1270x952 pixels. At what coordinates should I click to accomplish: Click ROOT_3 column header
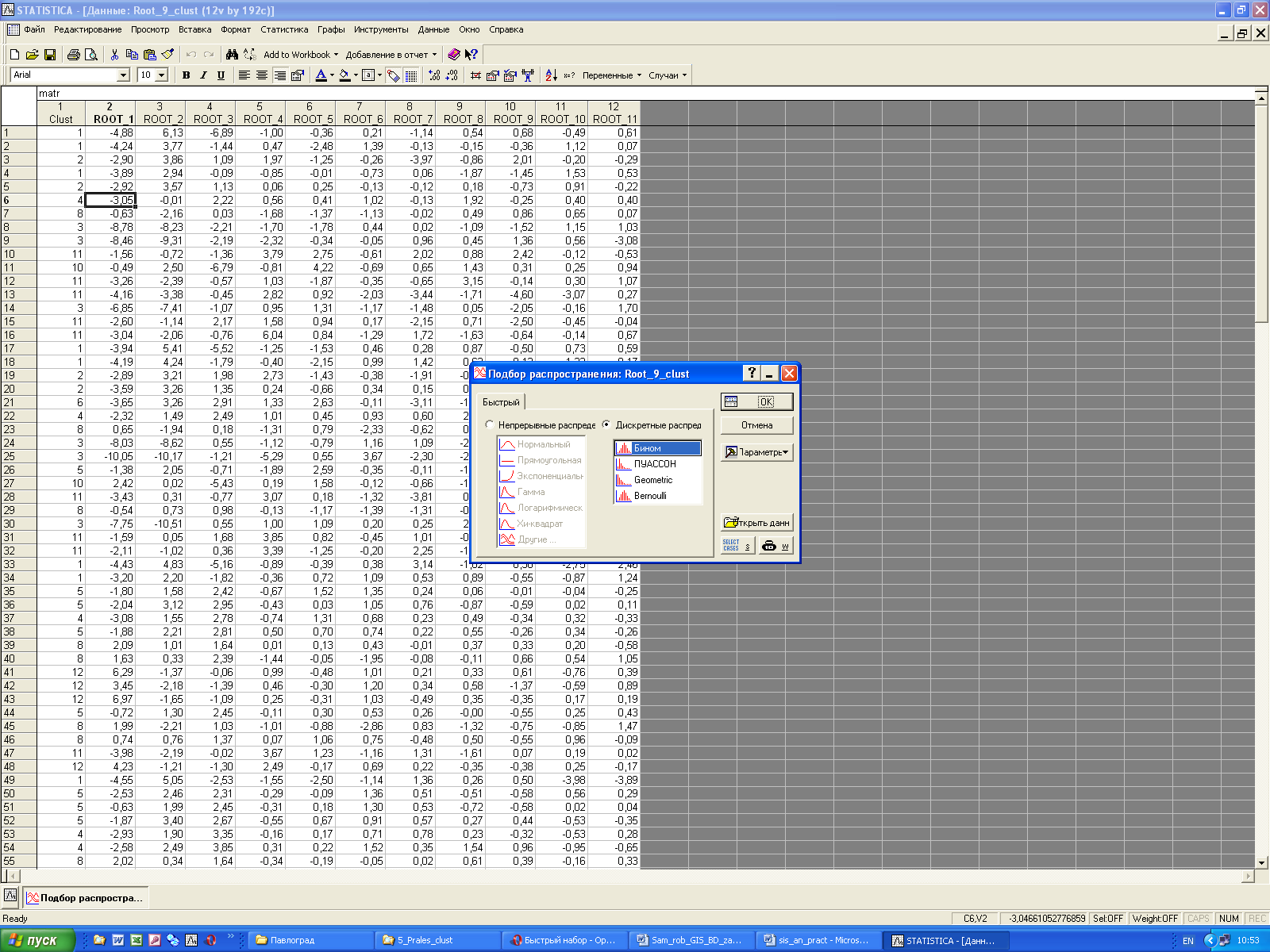click(x=210, y=113)
